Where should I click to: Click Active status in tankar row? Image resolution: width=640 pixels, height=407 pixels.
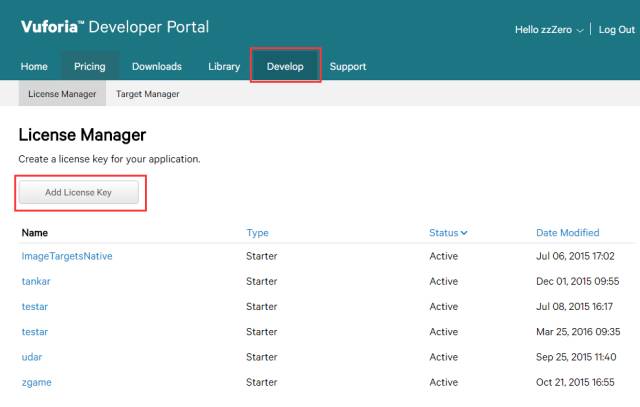tap(444, 281)
